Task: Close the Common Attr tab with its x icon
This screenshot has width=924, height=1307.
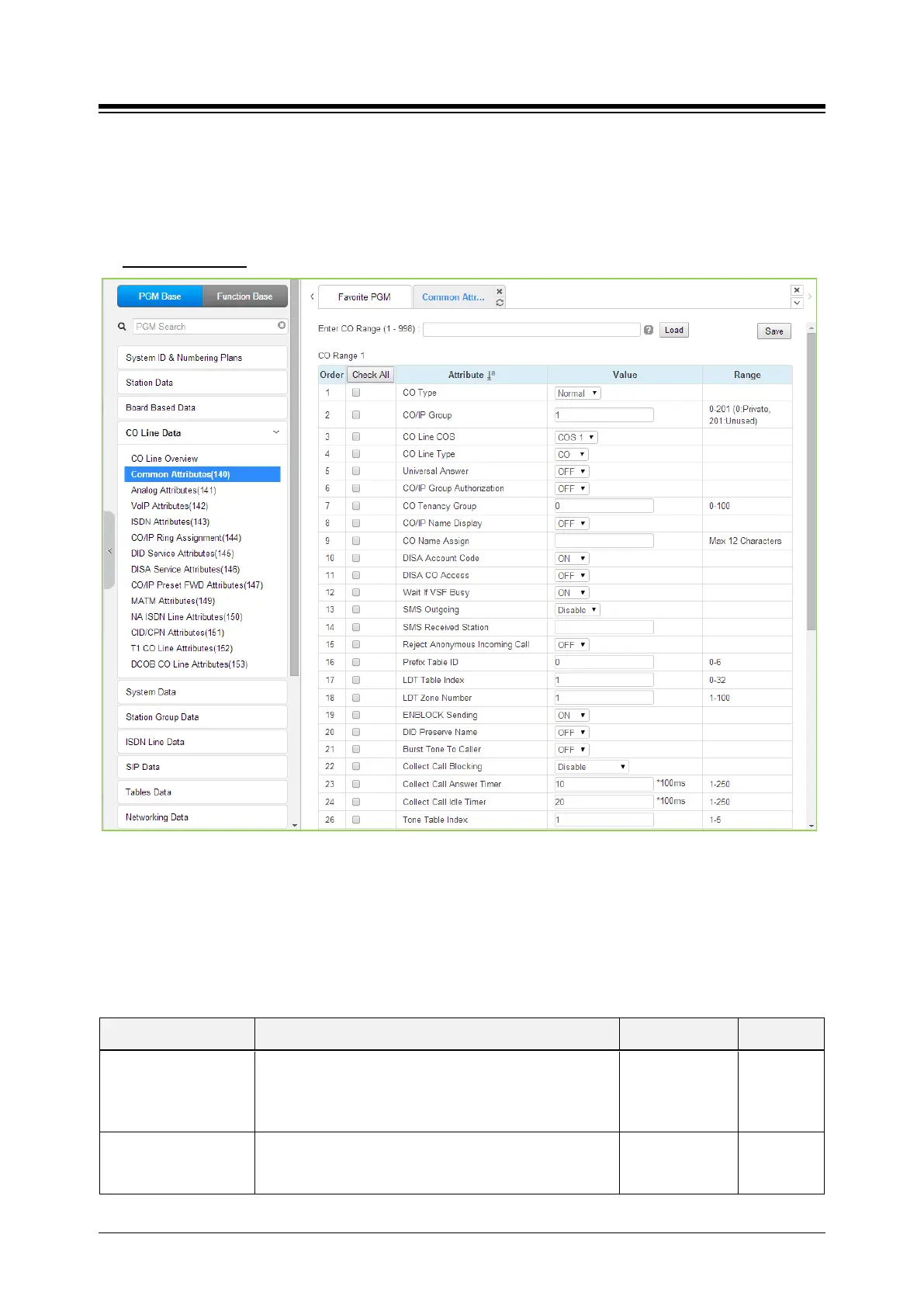Action: coord(500,292)
